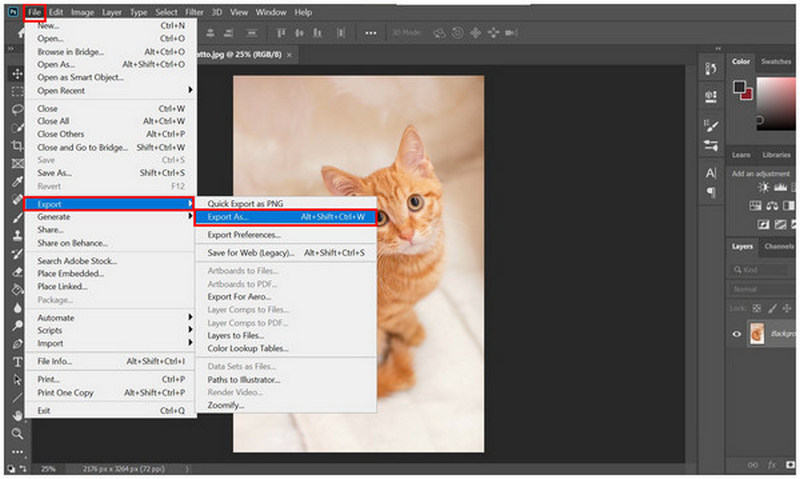800x479 pixels.
Task: Pick a color in the Color field
Action: coord(776,104)
